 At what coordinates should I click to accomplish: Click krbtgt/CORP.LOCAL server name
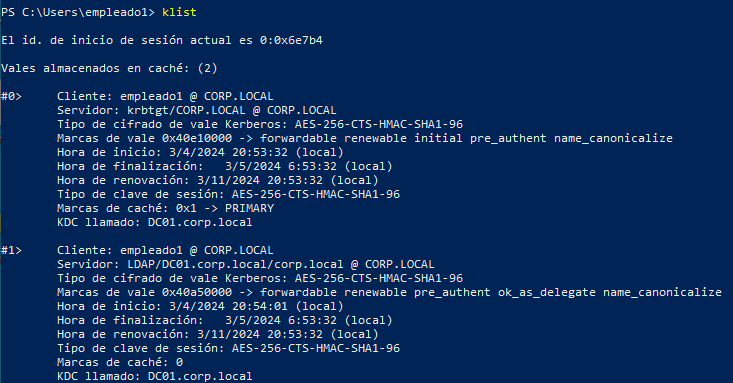click(x=186, y=110)
